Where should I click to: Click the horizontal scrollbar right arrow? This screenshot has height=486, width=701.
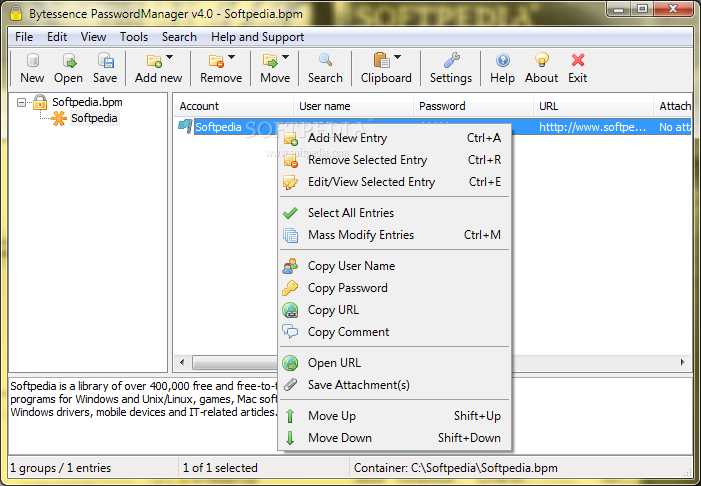(x=683, y=363)
